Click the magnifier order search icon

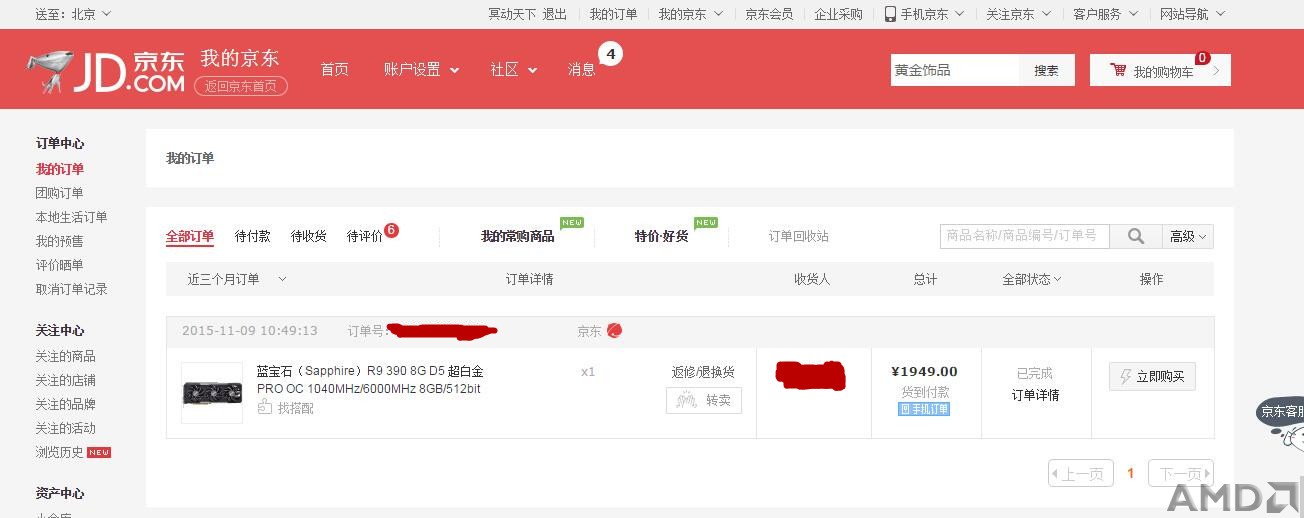click(x=1135, y=236)
